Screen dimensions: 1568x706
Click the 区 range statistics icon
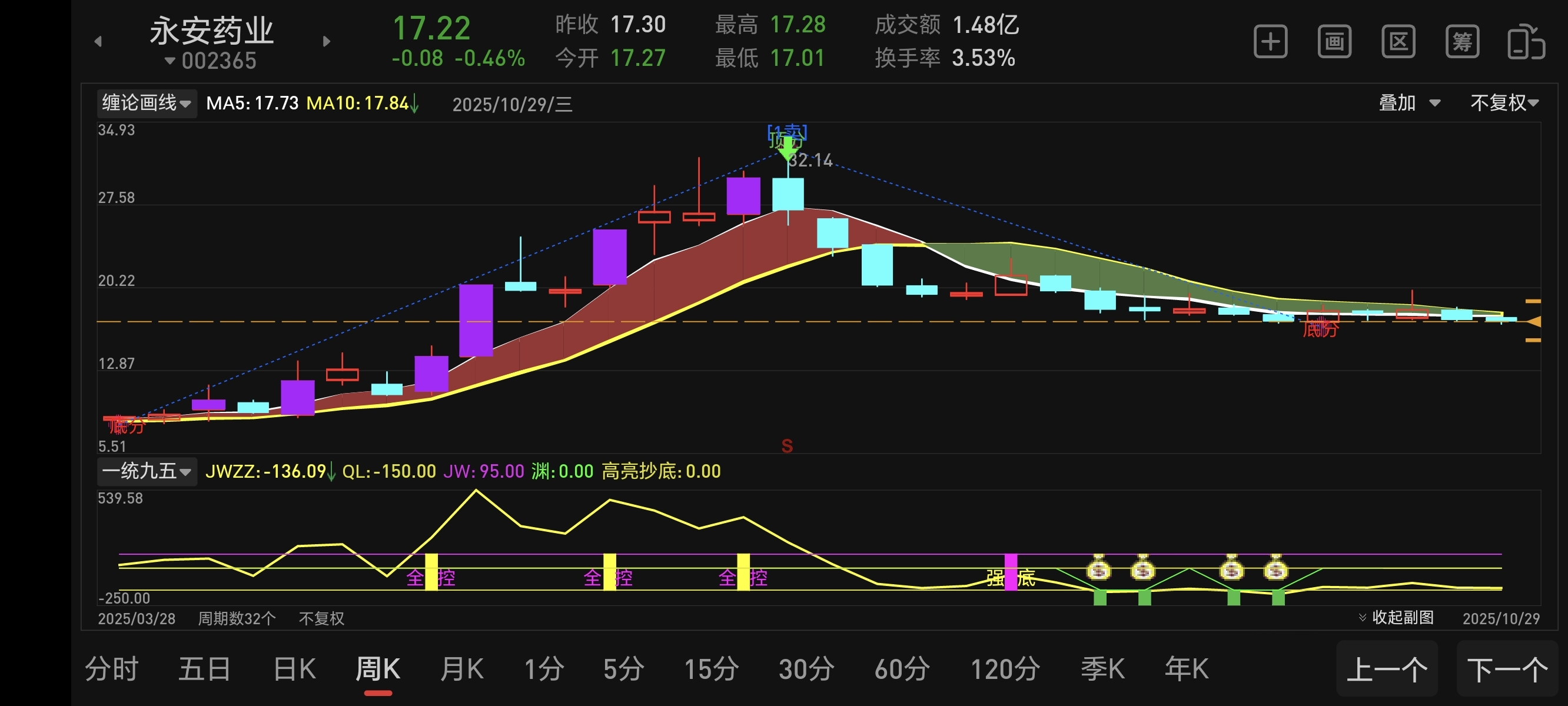pyautogui.click(x=1398, y=42)
